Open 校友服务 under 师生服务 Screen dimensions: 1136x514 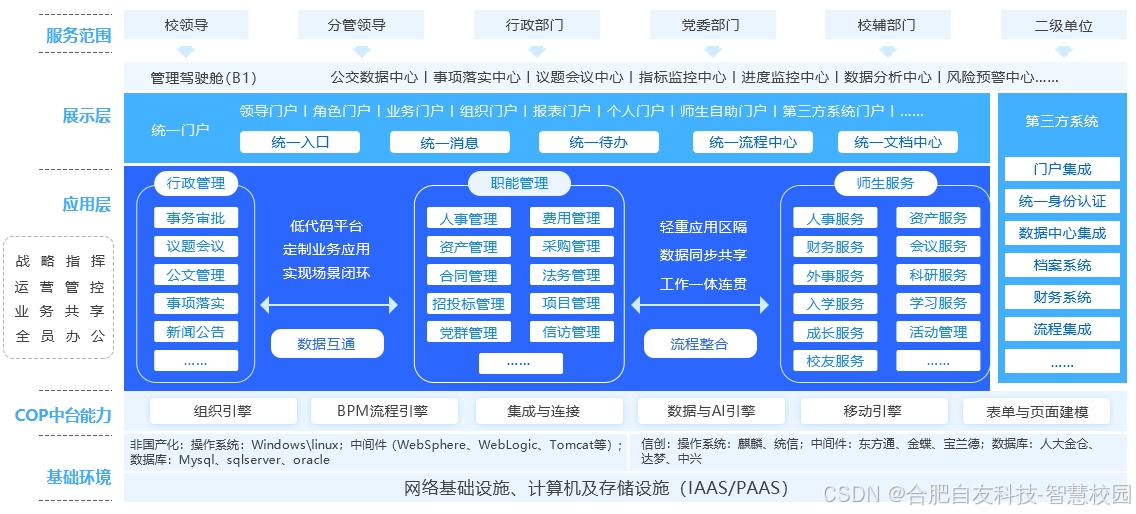[835, 361]
